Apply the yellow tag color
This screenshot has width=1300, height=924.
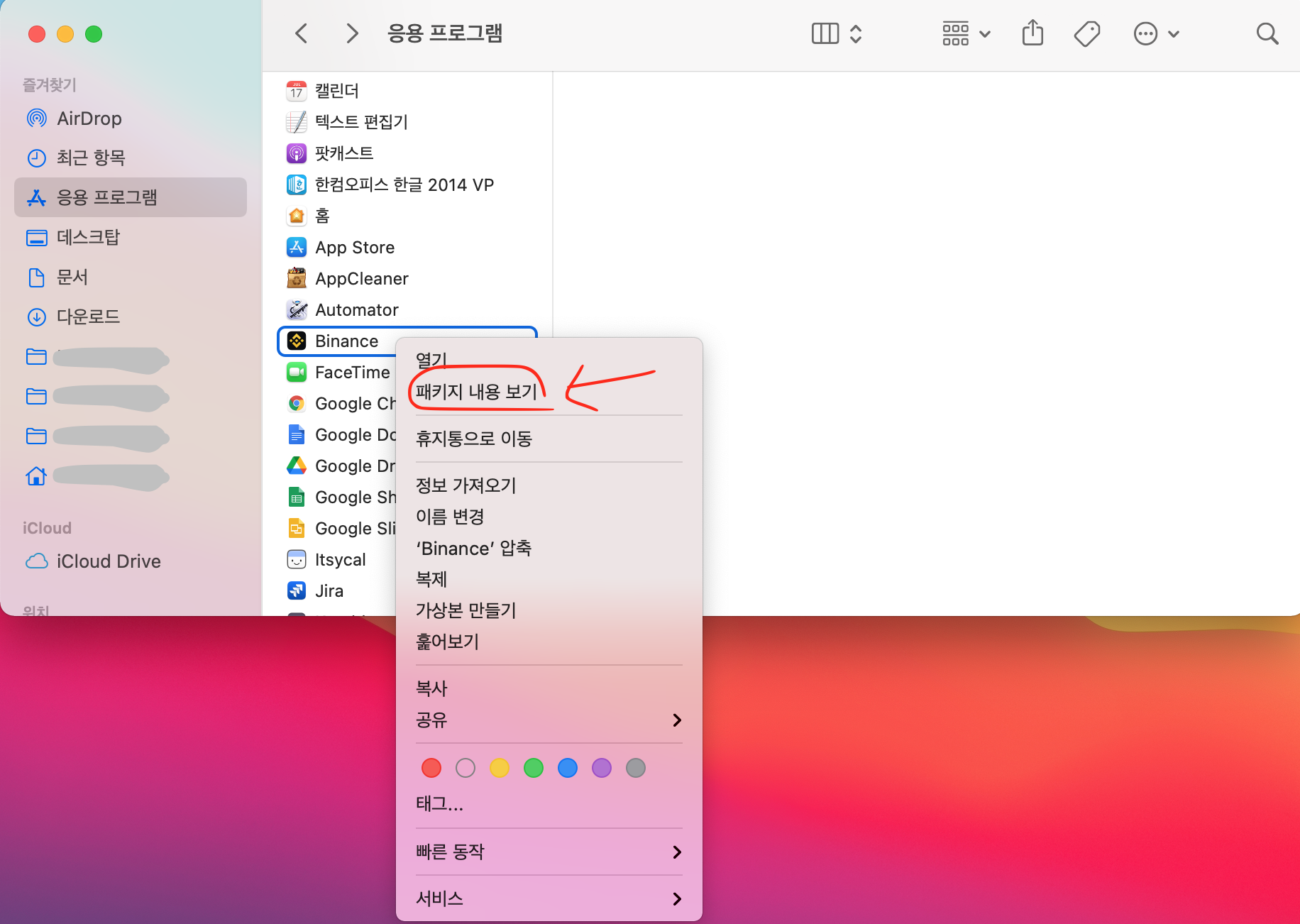coord(500,768)
